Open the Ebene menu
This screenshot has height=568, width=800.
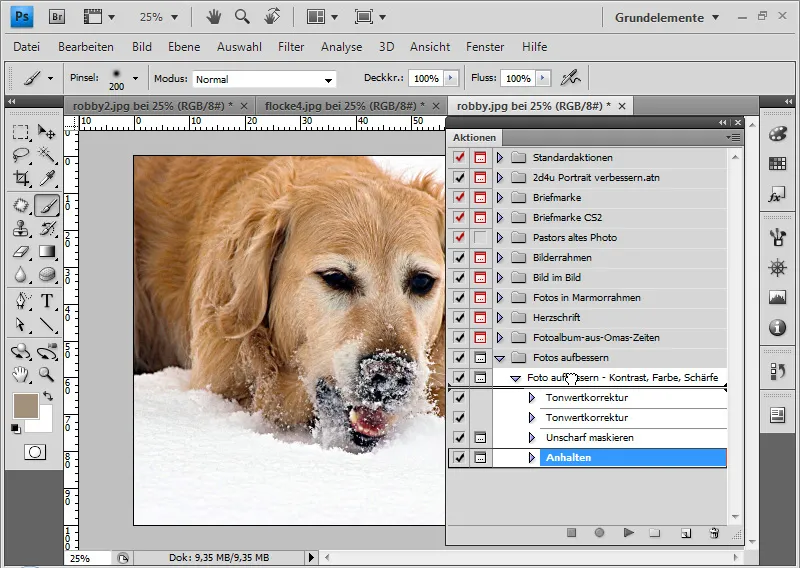184,47
